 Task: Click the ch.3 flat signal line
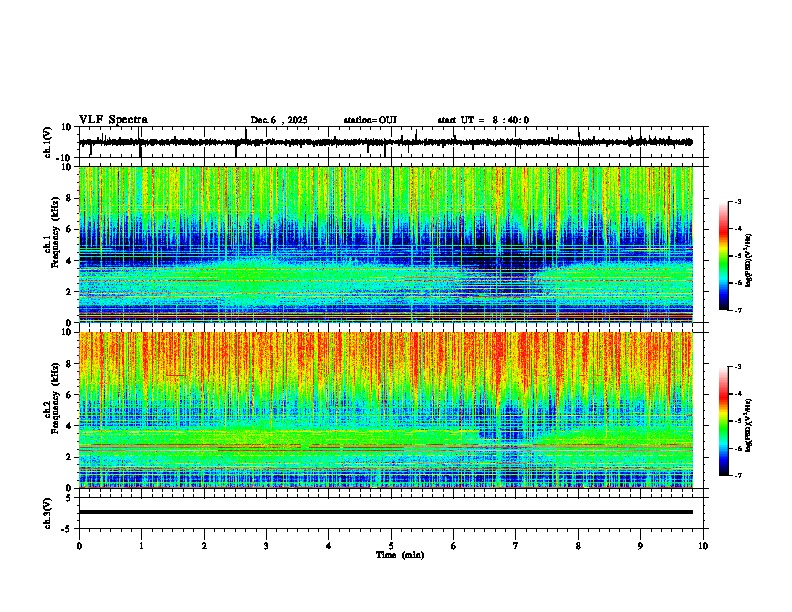coord(386,512)
